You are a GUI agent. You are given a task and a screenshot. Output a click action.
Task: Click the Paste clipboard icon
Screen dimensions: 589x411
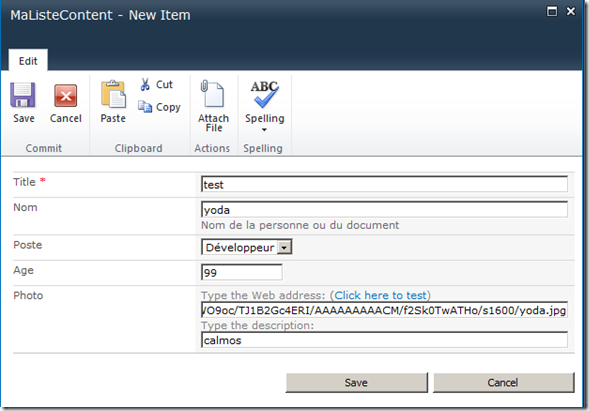(x=113, y=94)
